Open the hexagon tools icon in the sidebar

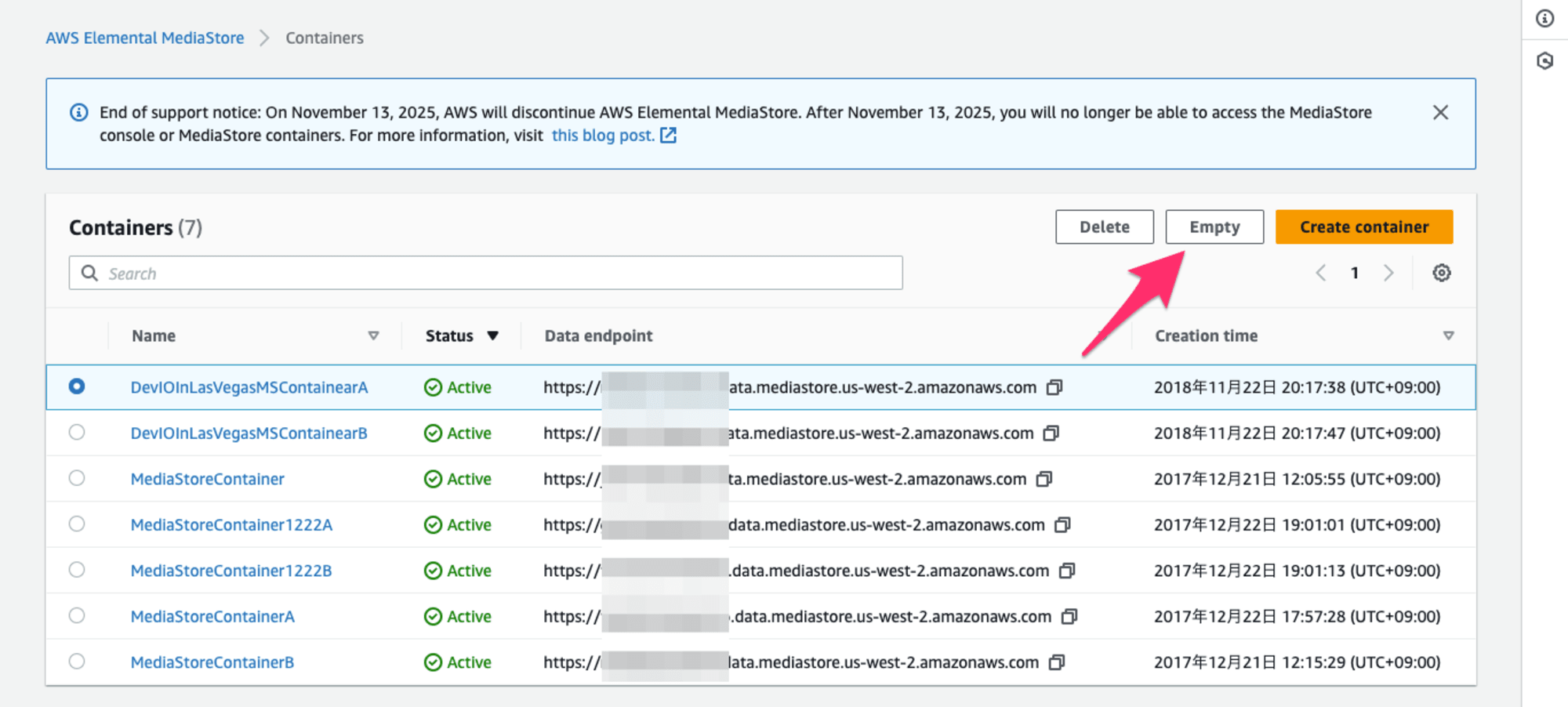pyautogui.click(x=1545, y=60)
